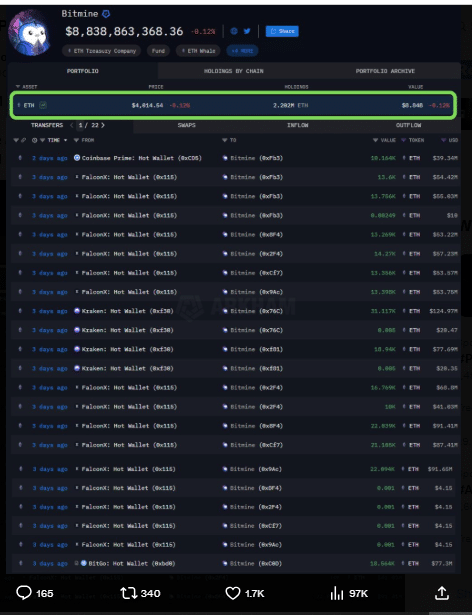
Task: Open Bitmine's Twitter bird icon
Action: coord(247,31)
